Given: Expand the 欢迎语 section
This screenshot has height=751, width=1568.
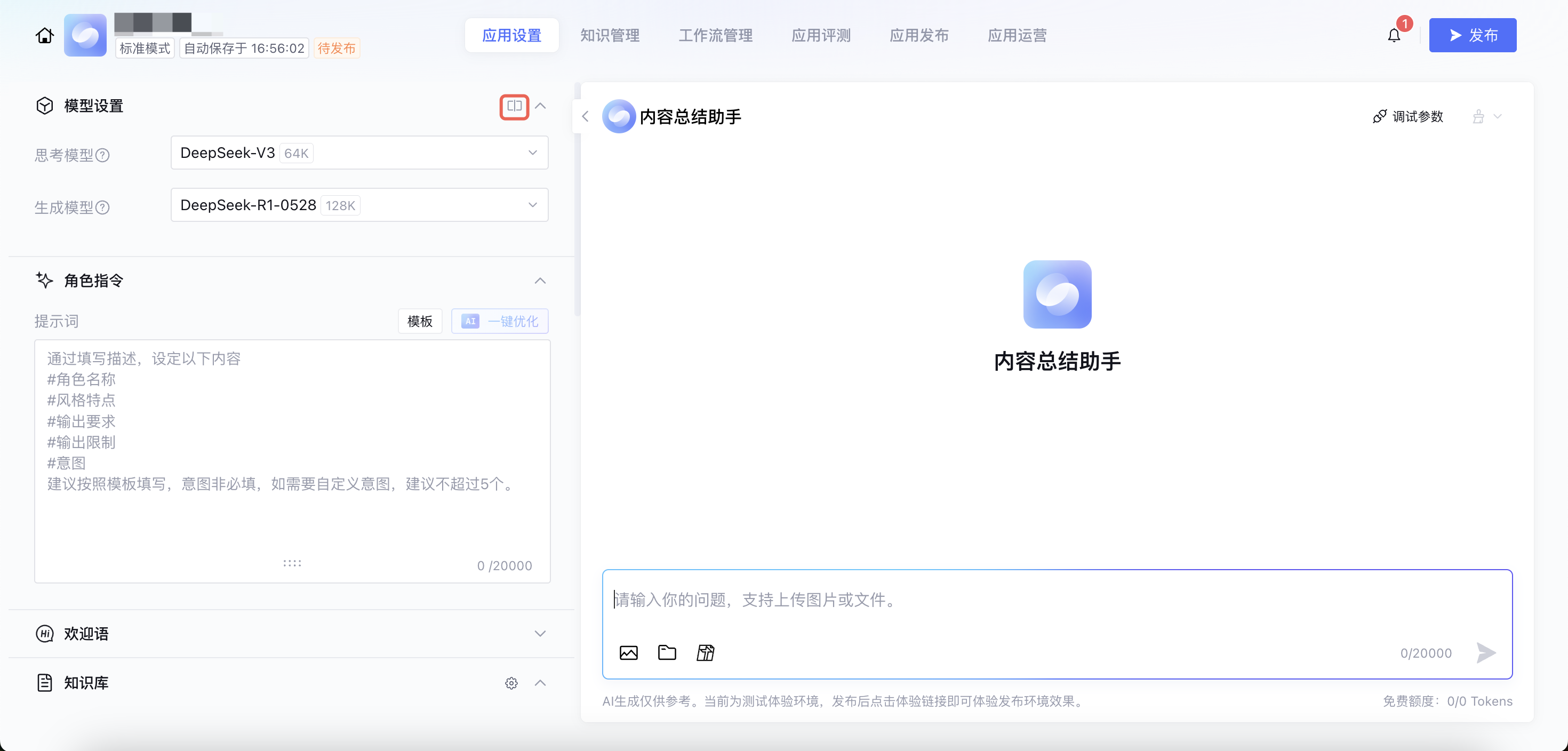Looking at the screenshot, I should 540,634.
